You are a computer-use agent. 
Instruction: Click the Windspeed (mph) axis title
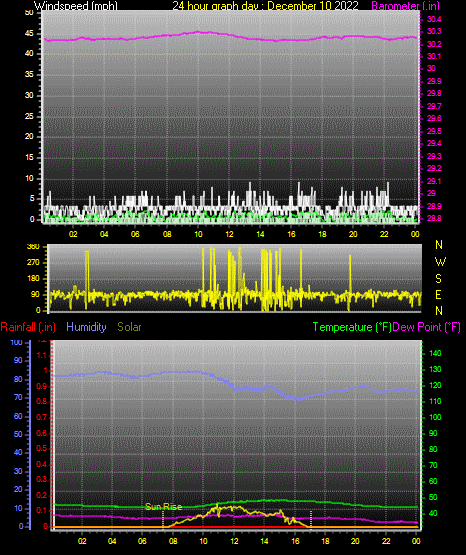(x=76, y=6)
